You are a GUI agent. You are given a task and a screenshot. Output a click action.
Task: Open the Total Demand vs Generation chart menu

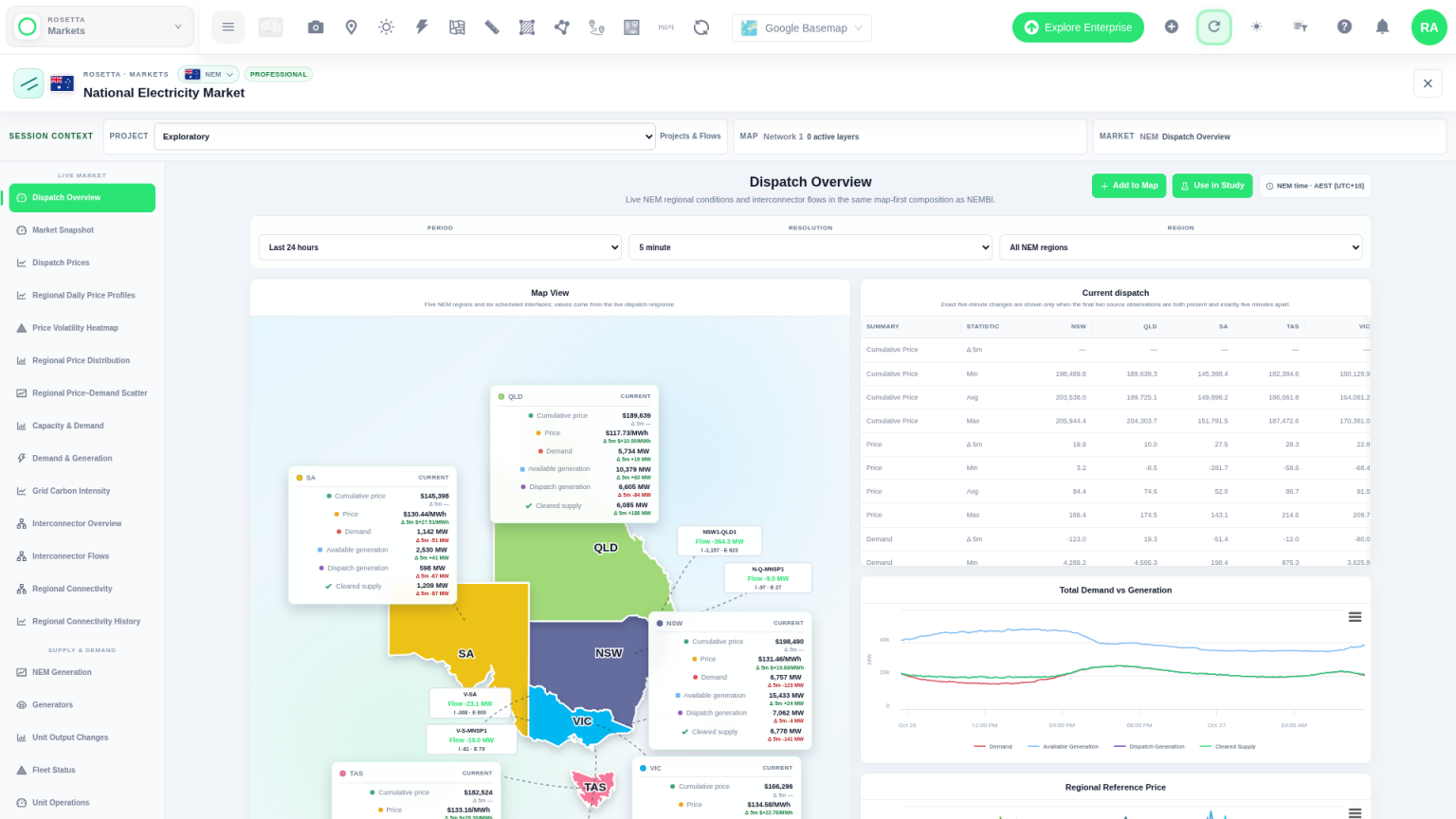coord(1355,617)
